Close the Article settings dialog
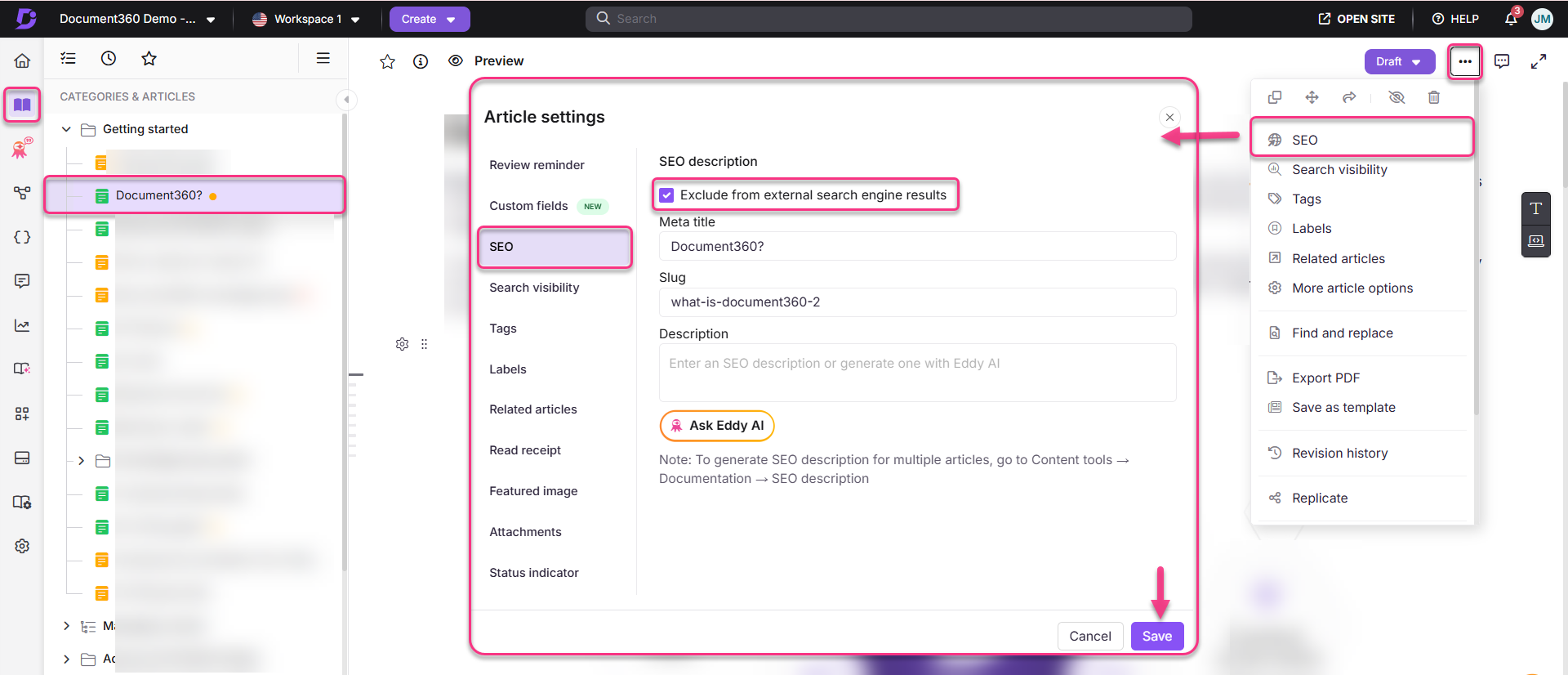Image resolution: width=1568 pixels, height=675 pixels. [1169, 117]
